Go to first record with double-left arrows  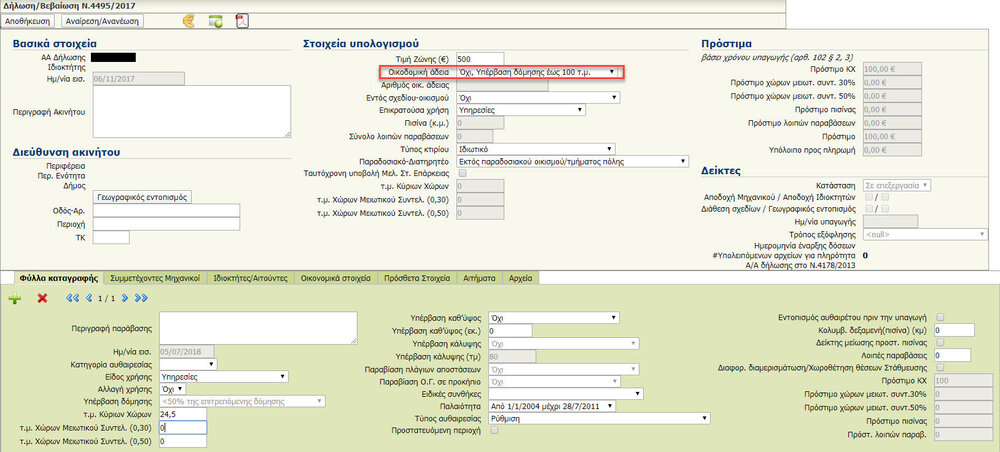(72, 298)
